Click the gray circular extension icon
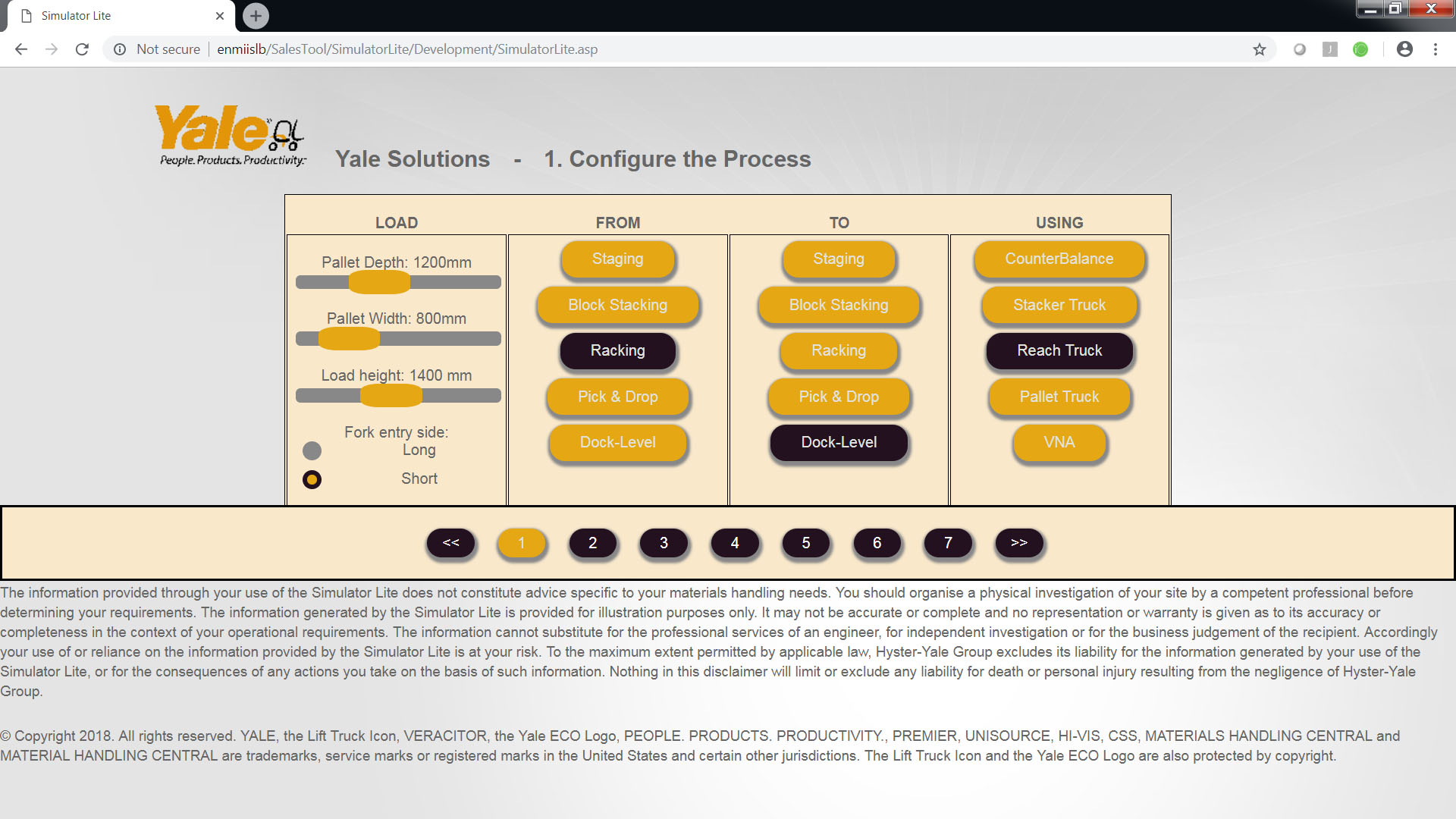Screen dimensions: 1456x819 coord(1300,49)
